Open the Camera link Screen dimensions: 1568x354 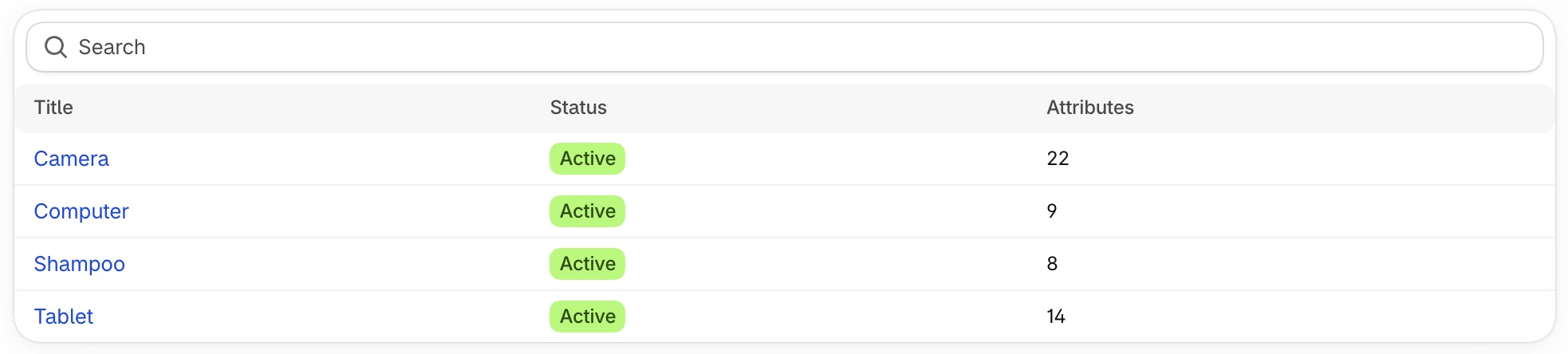click(x=71, y=159)
